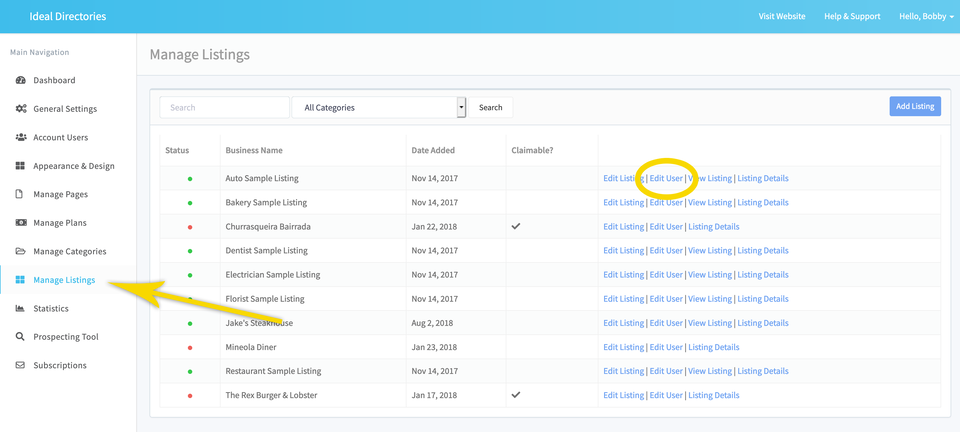The image size is (960, 432).
Task: Edit Listing for The Rex Burger & Lobster
Action: click(x=623, y=396)
